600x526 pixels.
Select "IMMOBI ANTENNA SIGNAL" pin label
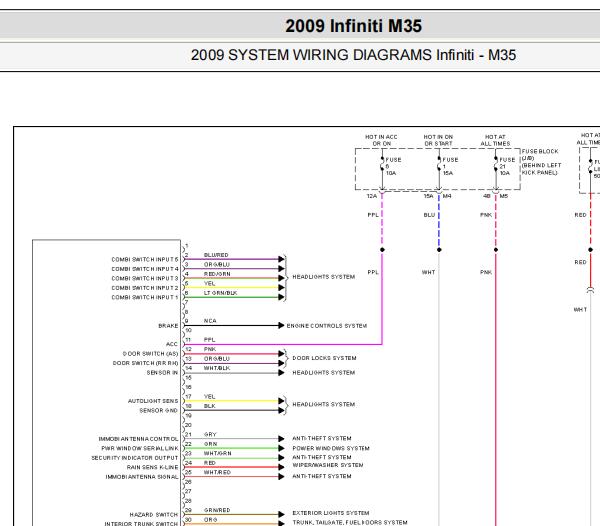(x=142, y=477)
